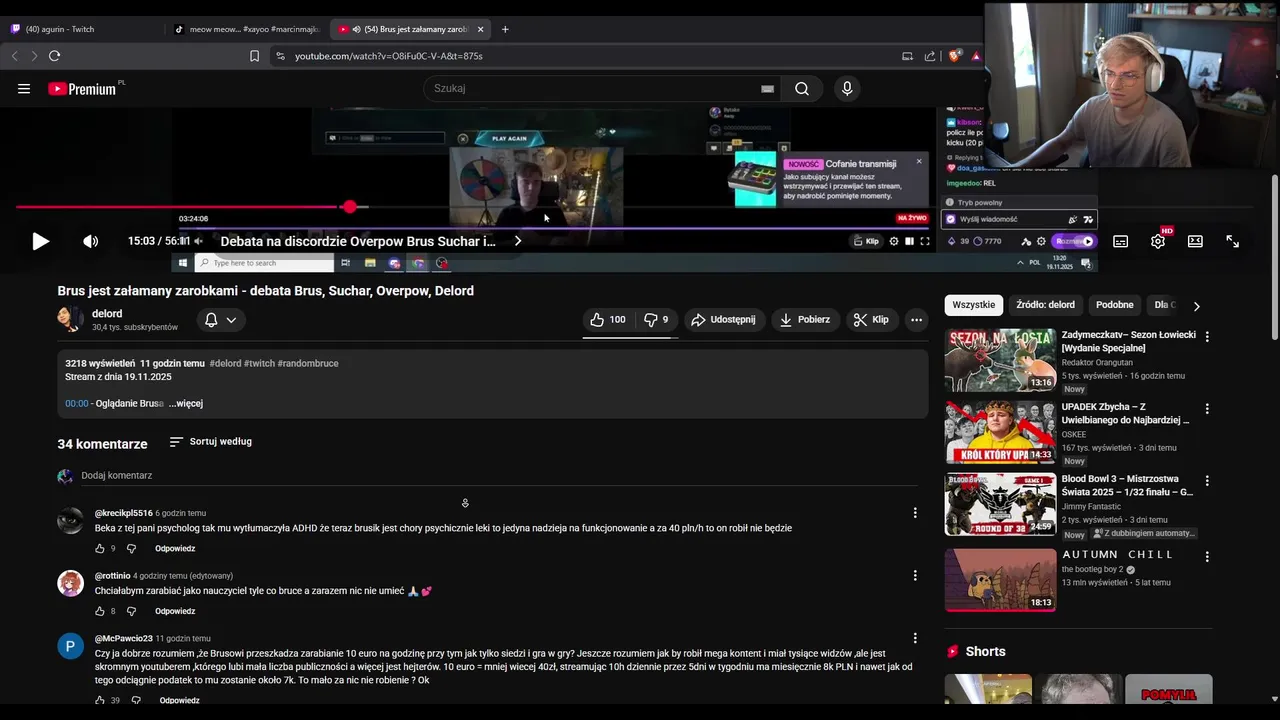Viewport: 1280px width, 720px height.
Task: Open options for UPADEK Zbycha video
Action: click(x=1207, y=409)
